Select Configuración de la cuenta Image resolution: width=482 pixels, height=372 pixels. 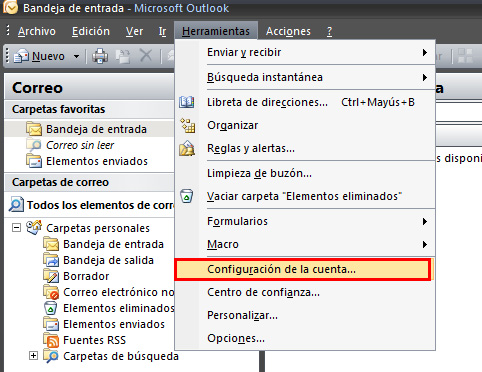pyautogui.click(x=303, y=269)
